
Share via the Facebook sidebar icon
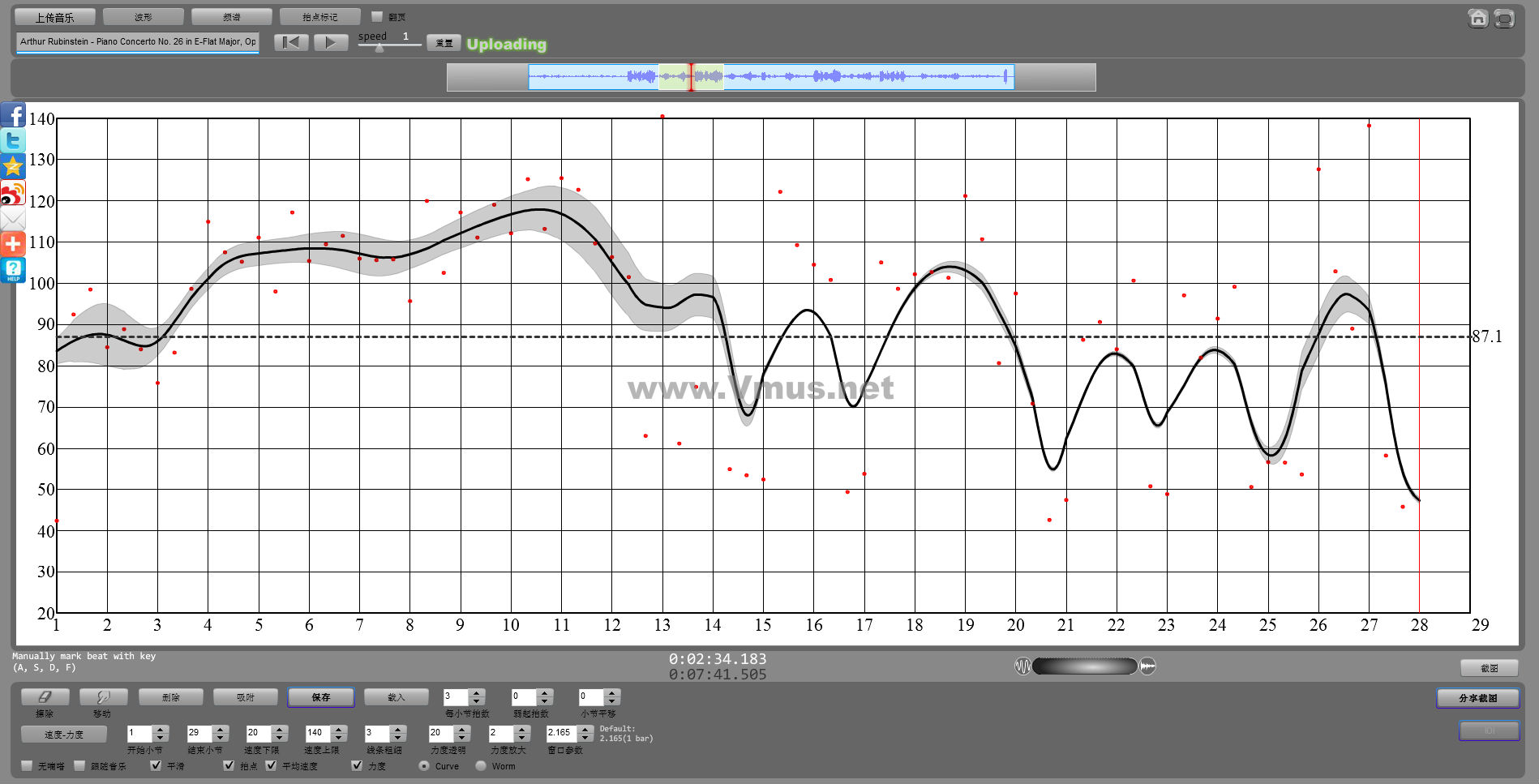tap(13, 115)
